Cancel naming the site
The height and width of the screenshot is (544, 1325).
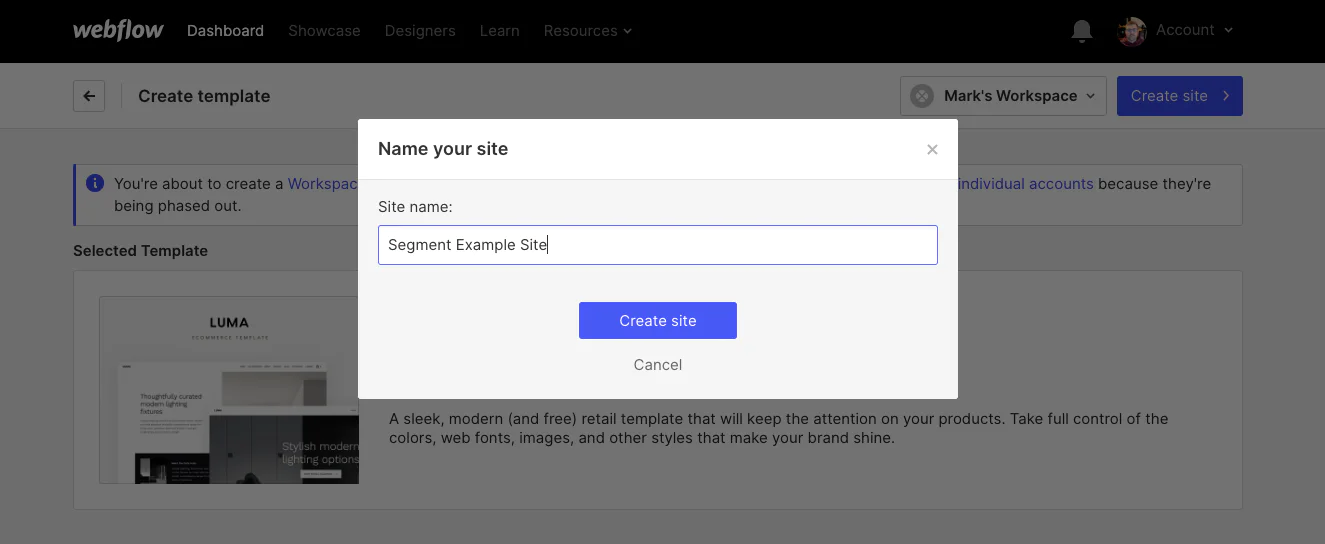tap(657, 365)
